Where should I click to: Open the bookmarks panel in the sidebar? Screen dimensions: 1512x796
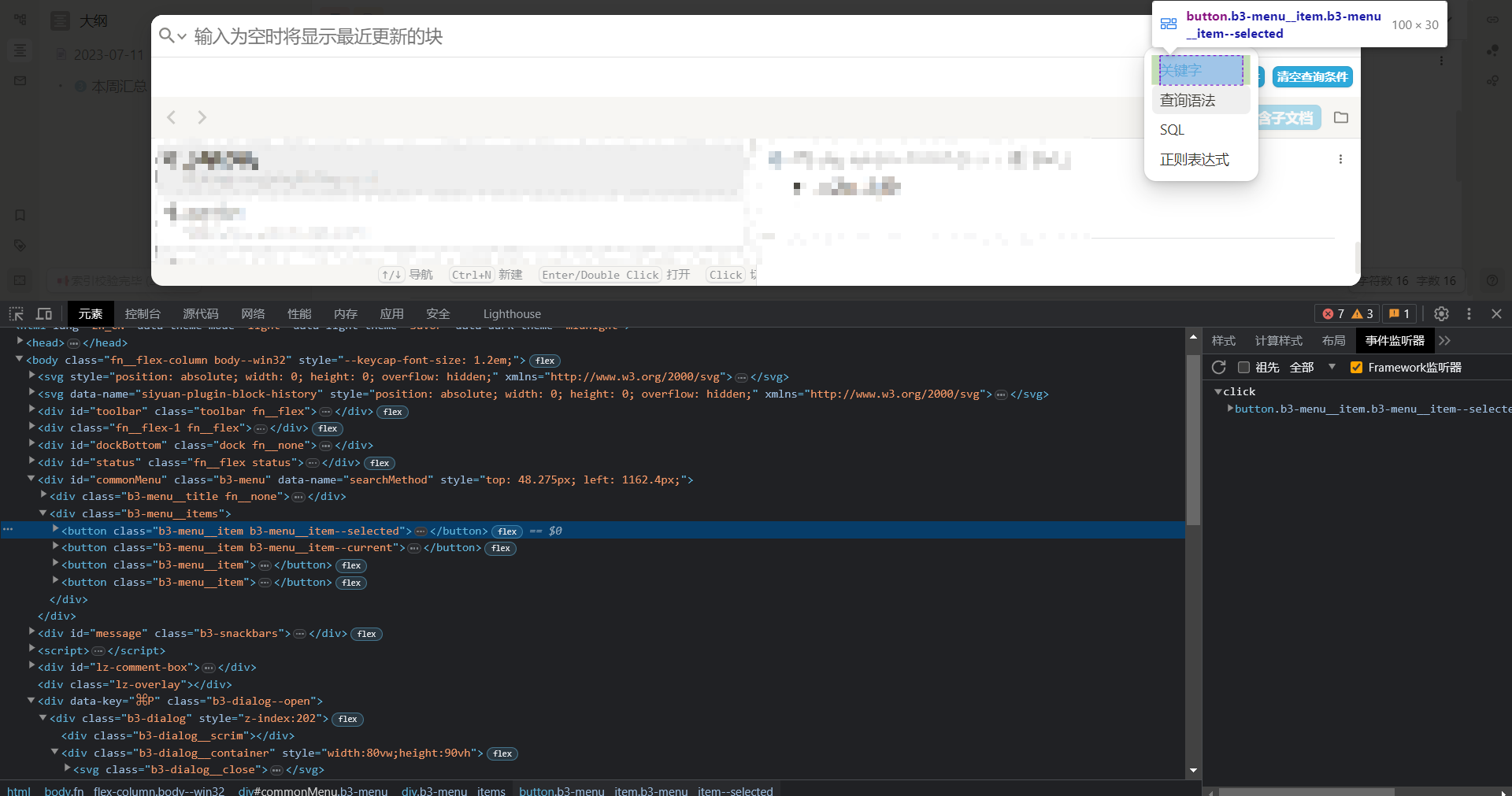pos(20,215)
